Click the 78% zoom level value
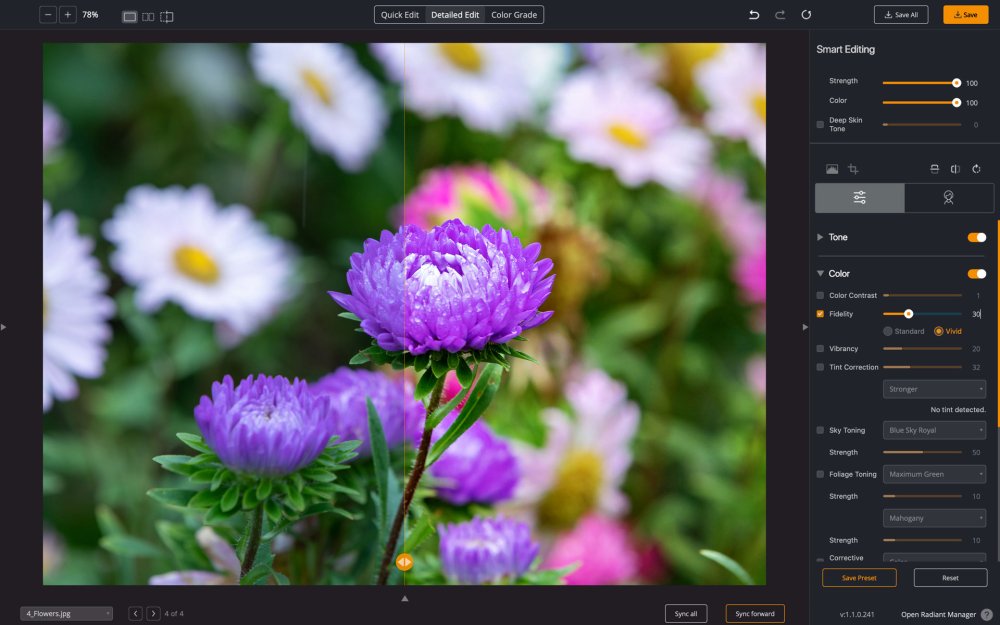Screen dimensions: 1000x625 pyautogui.click(x=91, y=15)
